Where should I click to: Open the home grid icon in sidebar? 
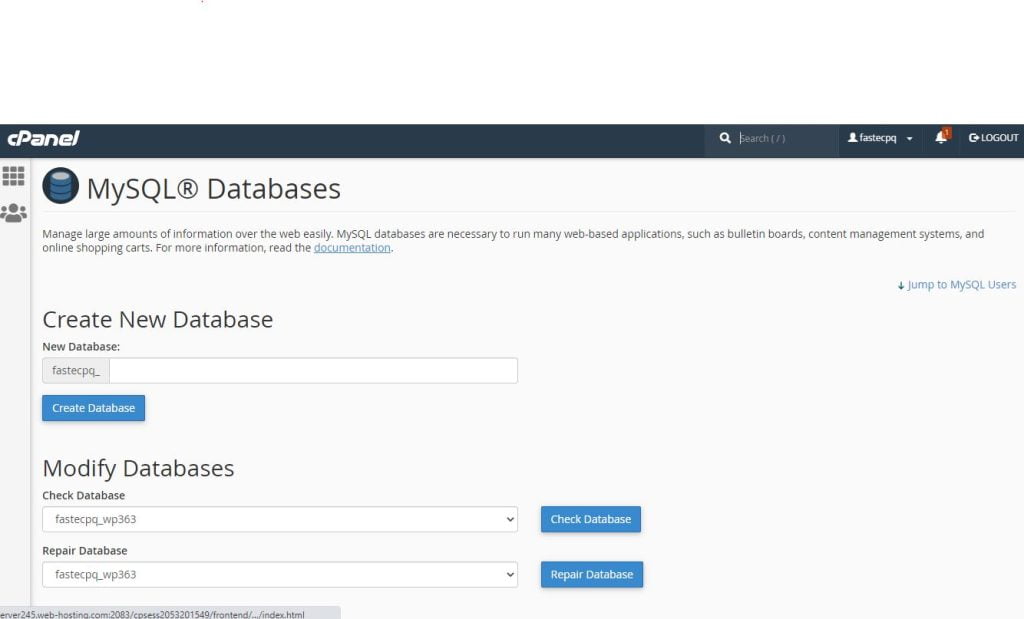[x=14, y=176]
